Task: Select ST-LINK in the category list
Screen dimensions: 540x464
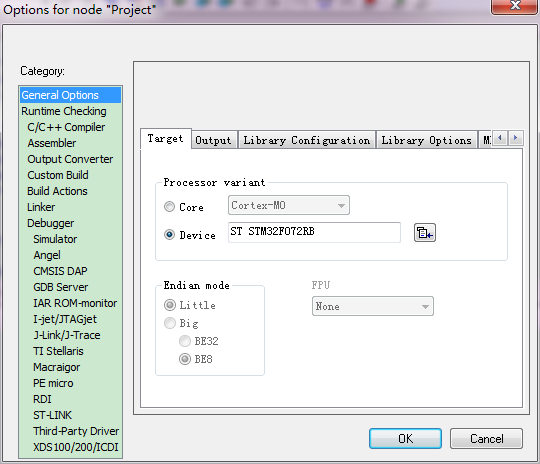Action: click(x=52, y=415)
